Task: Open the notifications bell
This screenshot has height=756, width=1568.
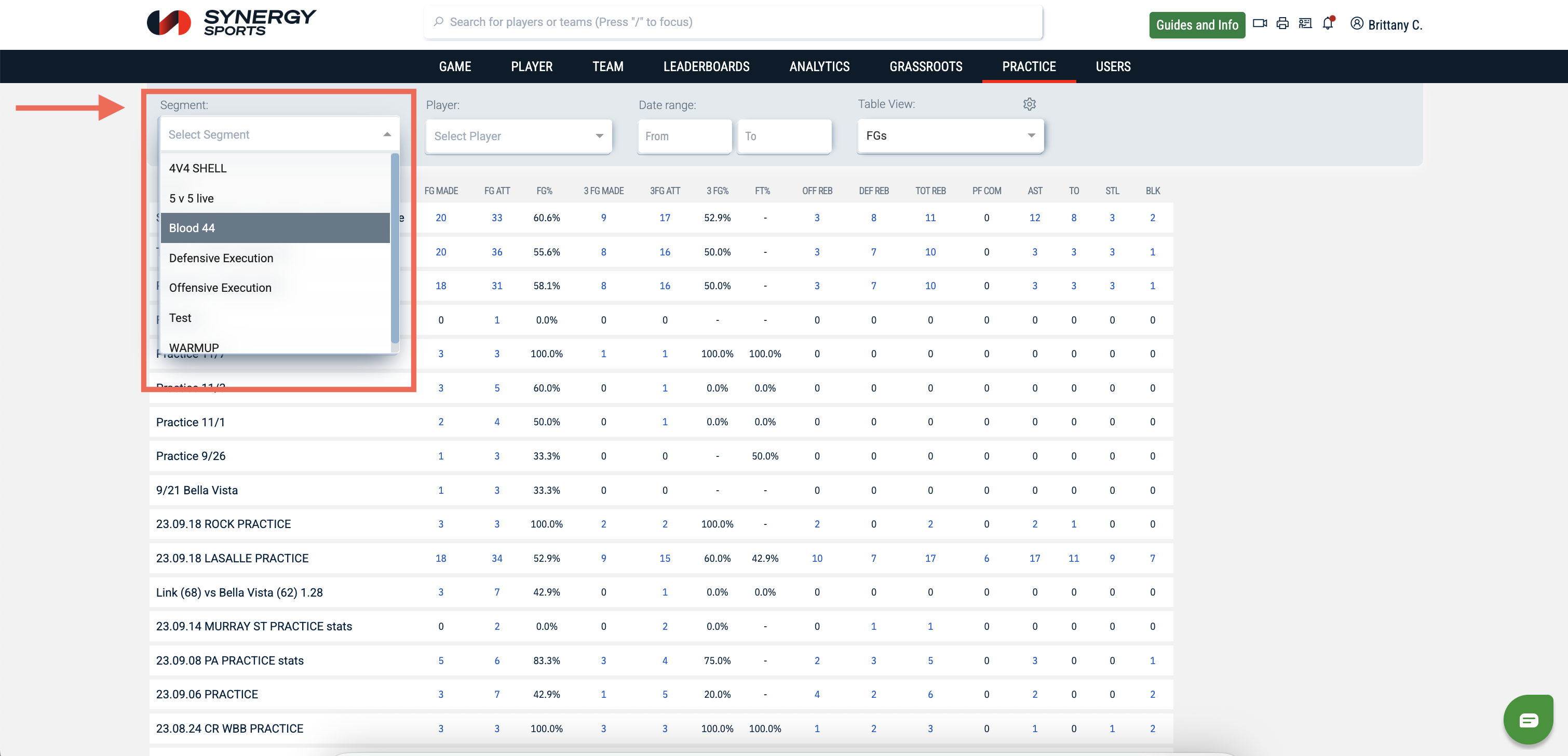Action: [1328, 24]
